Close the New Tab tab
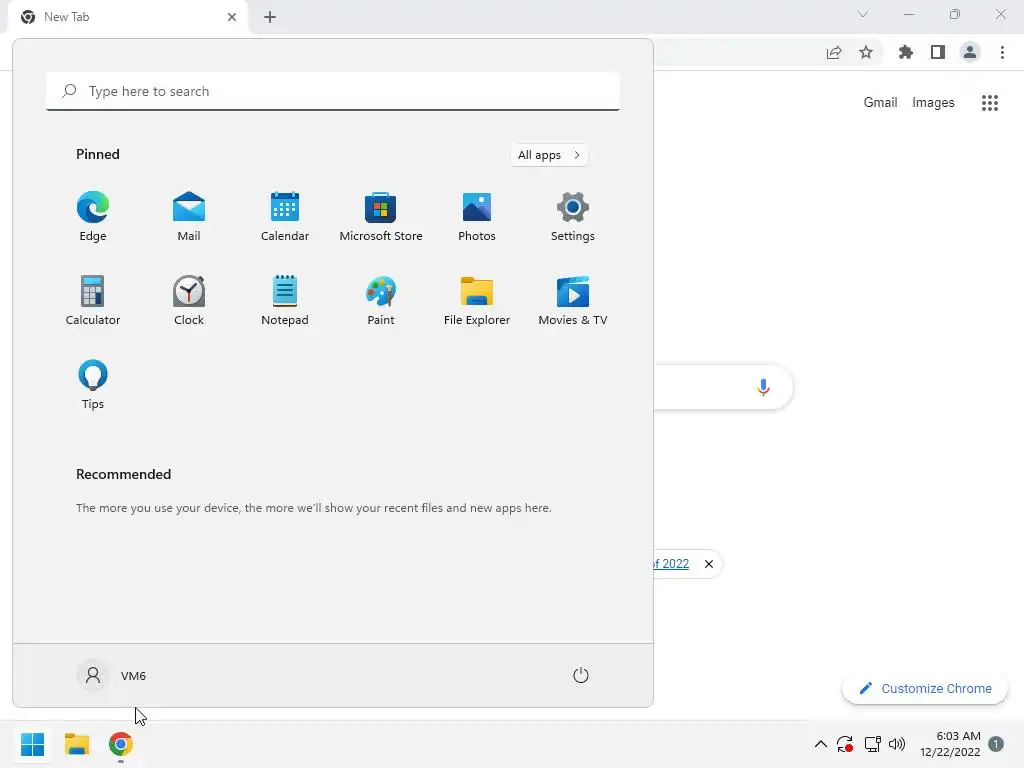 (x=232, y=17)
